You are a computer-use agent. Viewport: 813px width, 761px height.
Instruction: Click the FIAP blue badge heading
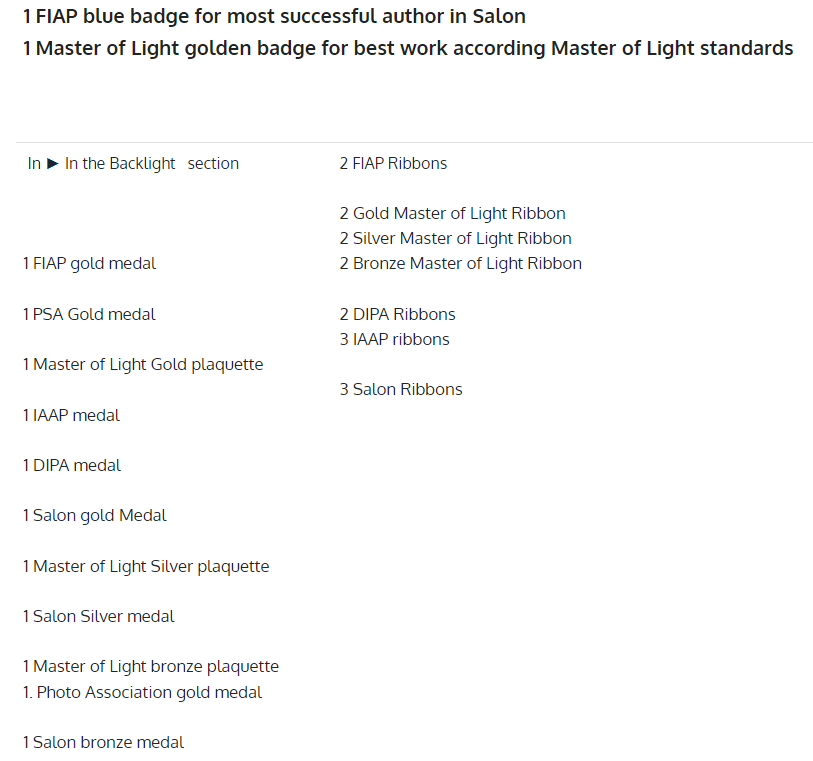[274, 16]
